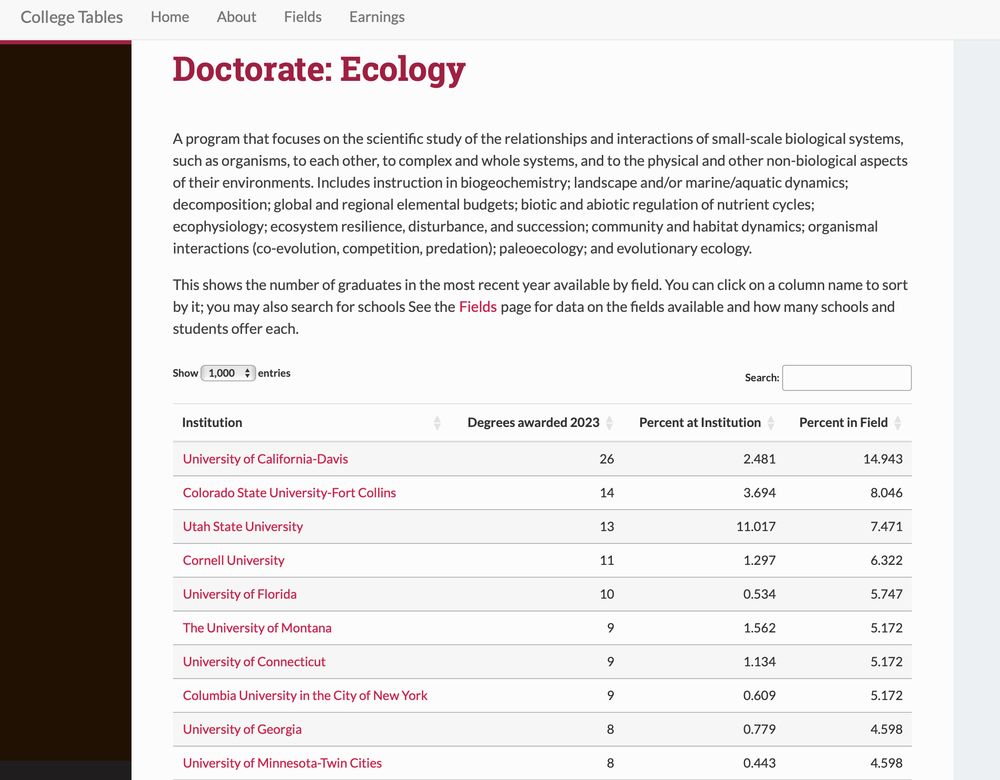The width and height of the screenshot is (1000, 780).
Task: Open University of Georgia link
Action: (242, 730)
